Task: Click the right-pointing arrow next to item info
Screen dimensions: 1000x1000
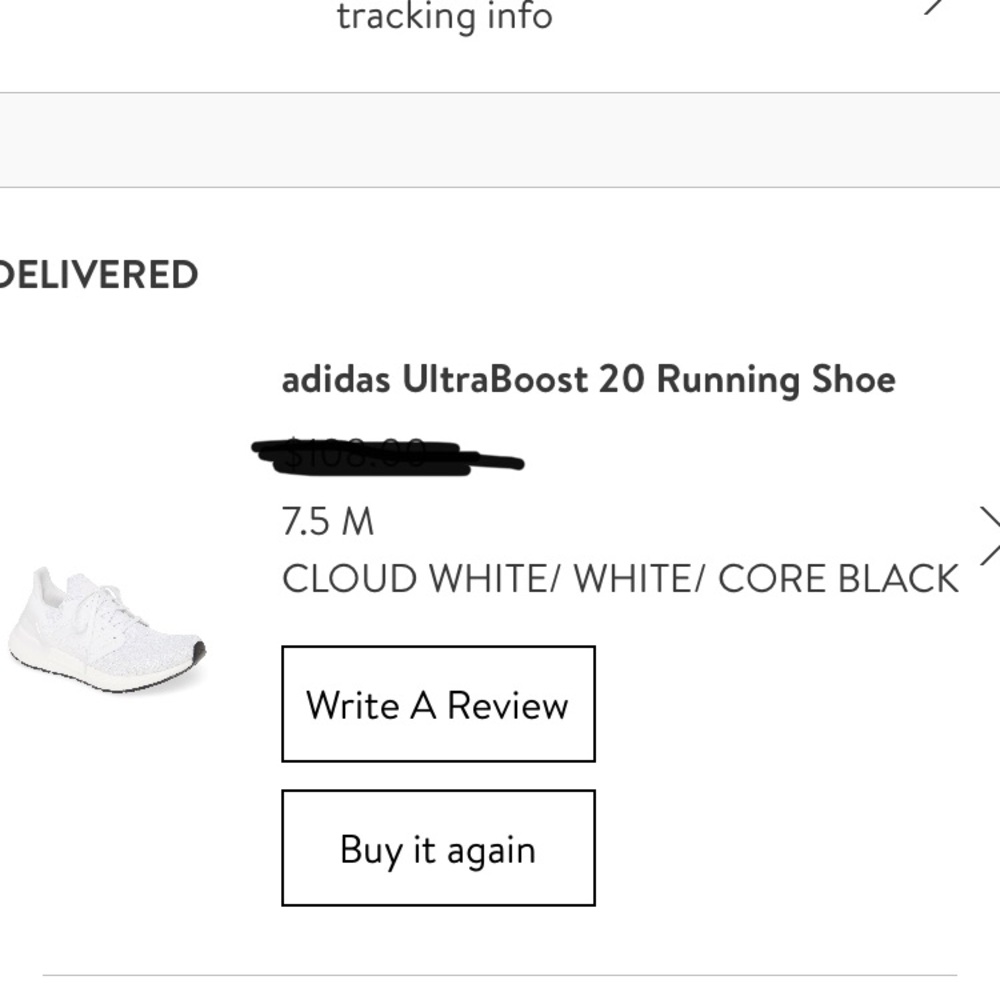Action: (988, 535)
